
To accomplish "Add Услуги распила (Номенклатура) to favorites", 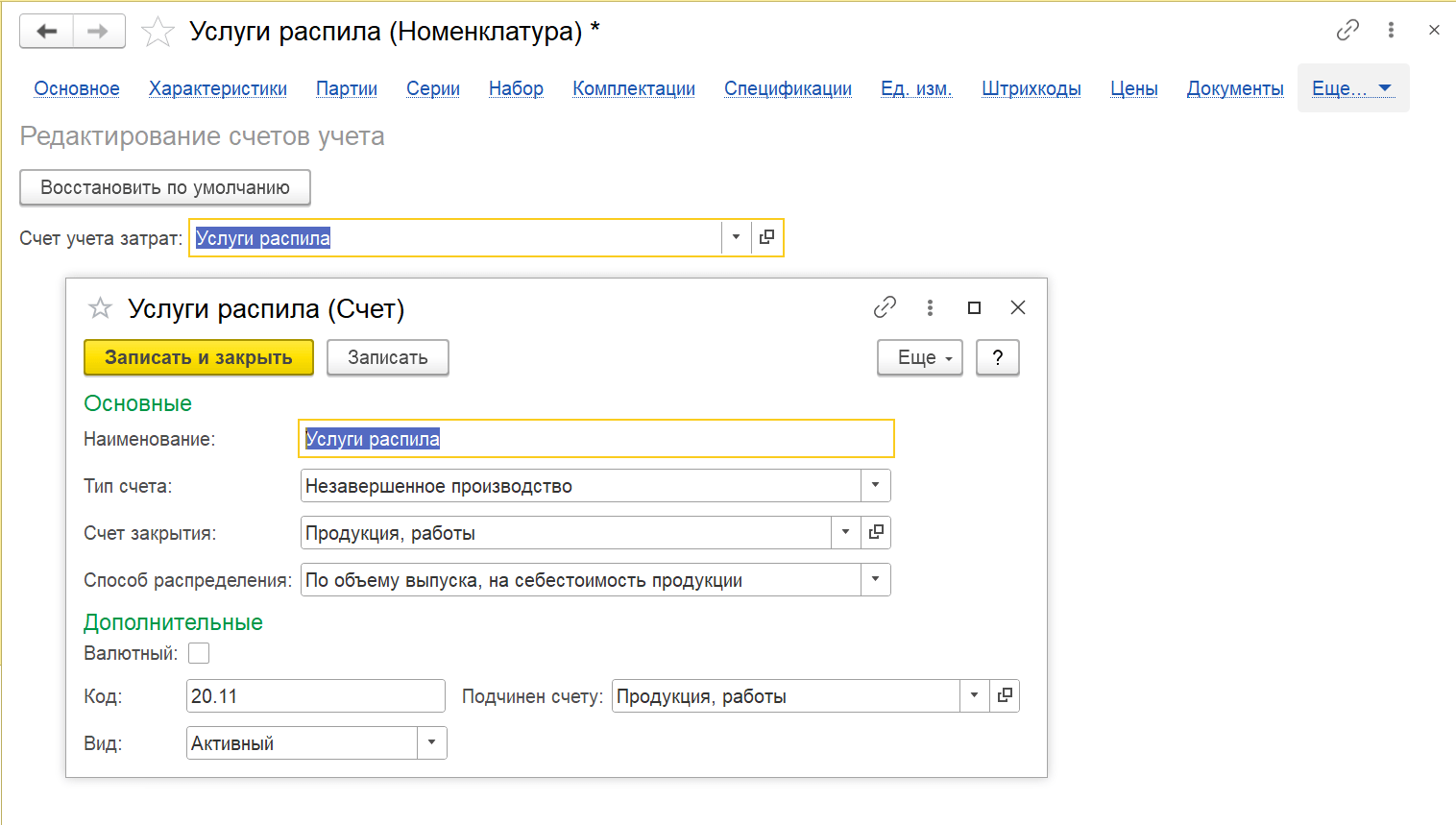I will (x=158, y=33).
